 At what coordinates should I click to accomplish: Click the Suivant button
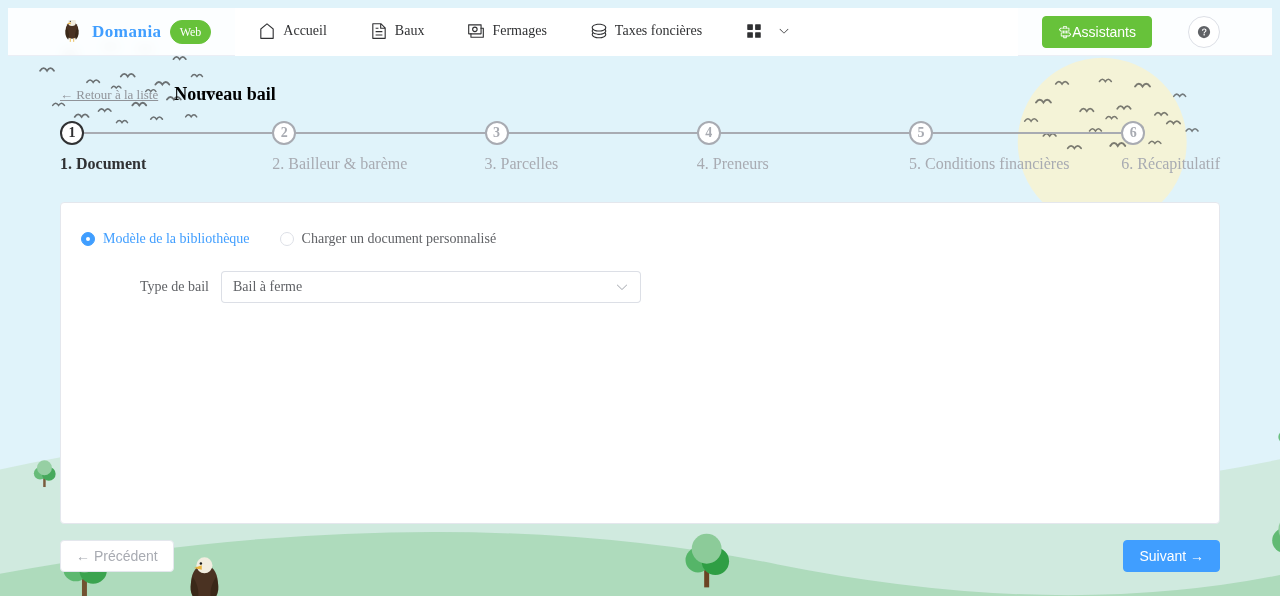pyautogui.click(x=1171, y=556)
